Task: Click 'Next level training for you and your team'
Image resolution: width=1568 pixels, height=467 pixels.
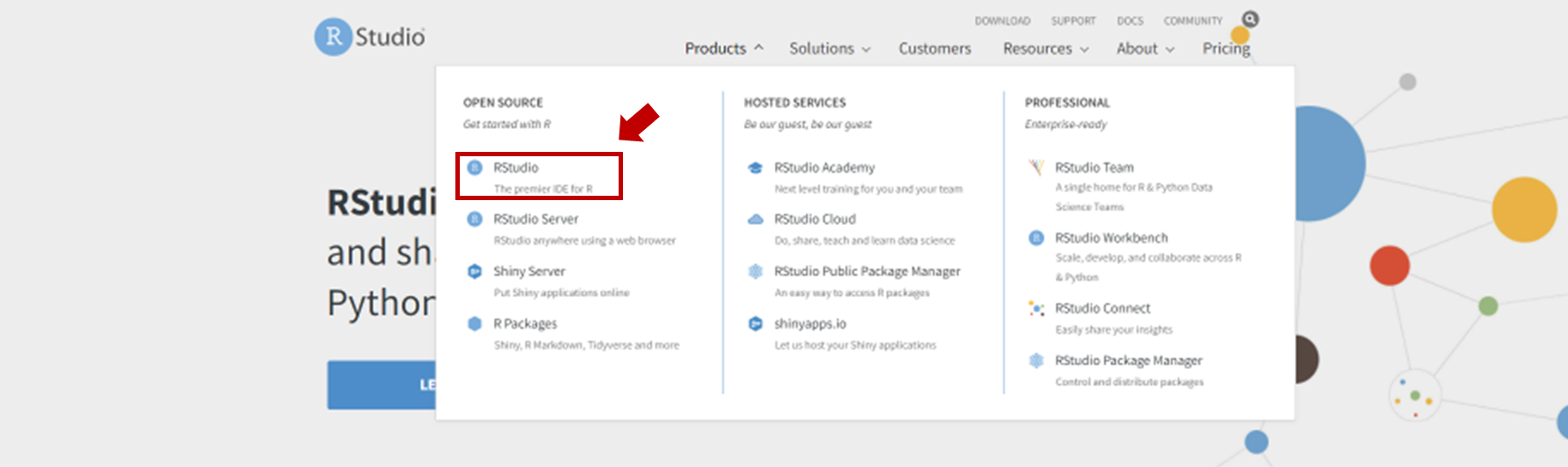Action: coord(868,190)
